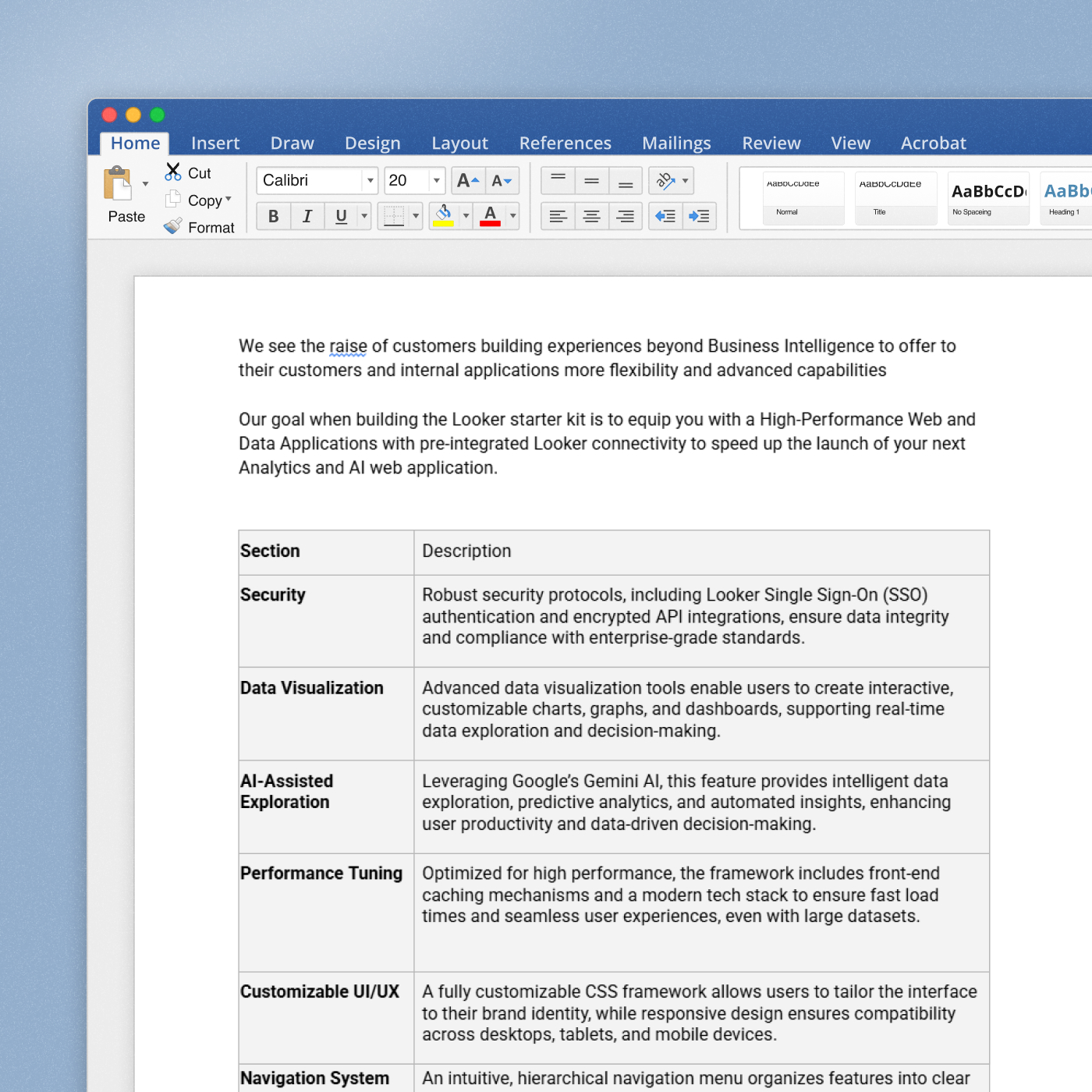Toggle italic formatting

click(x=307, y=216)
